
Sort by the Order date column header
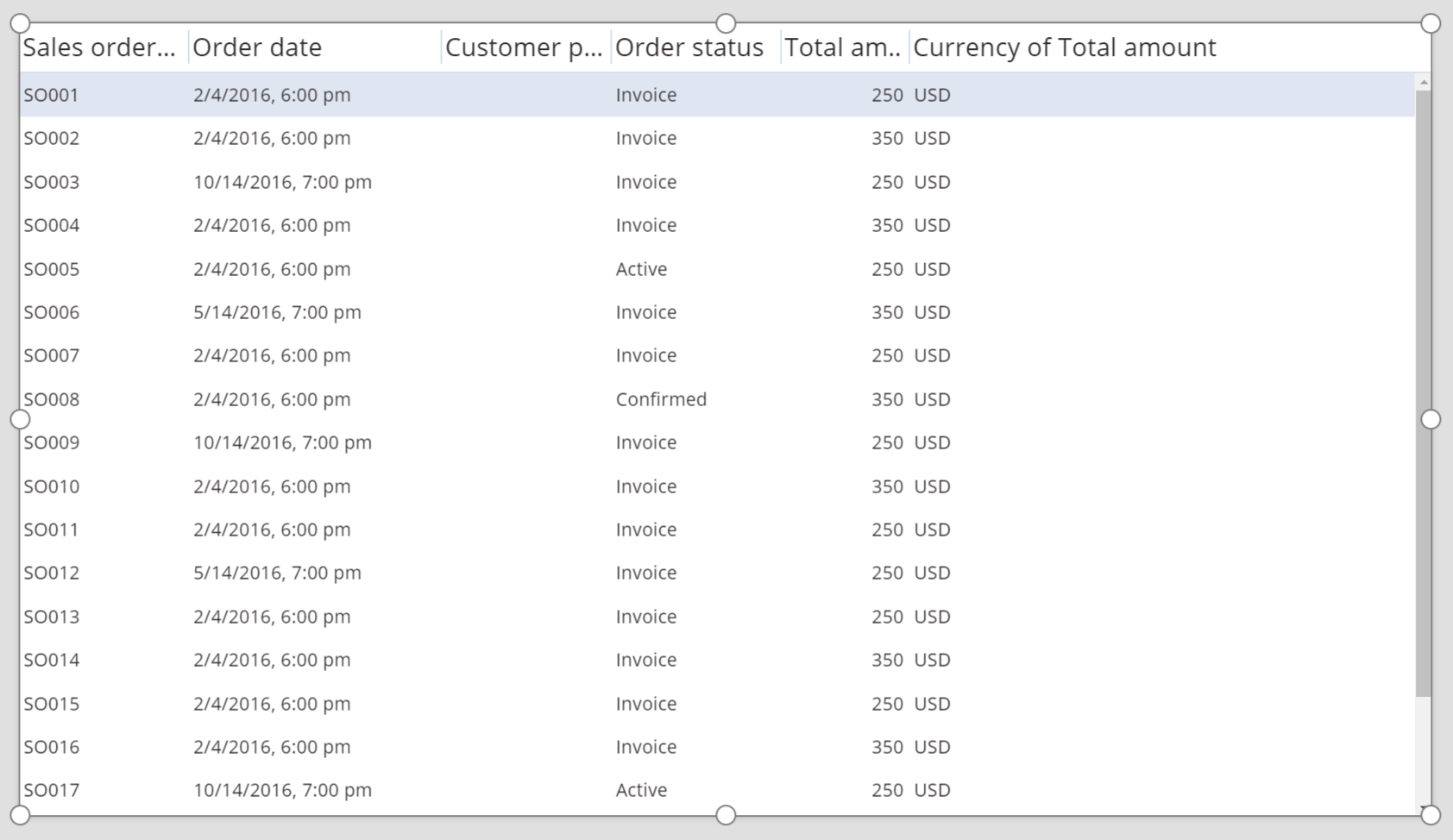tap(258, 47)
